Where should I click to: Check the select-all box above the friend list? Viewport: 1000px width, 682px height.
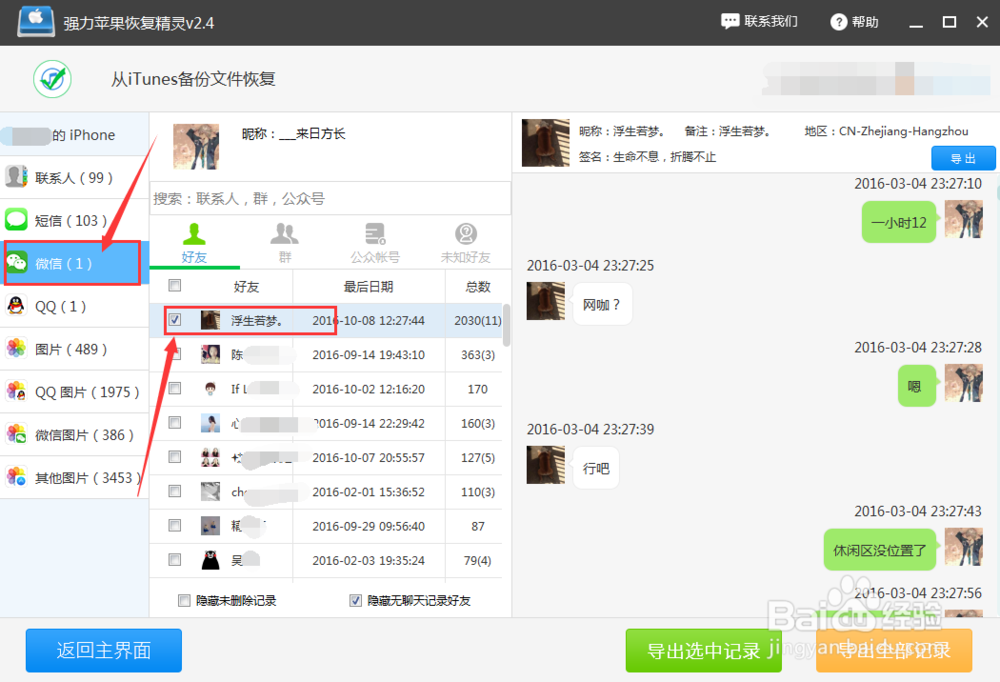pyautogui.click(x=175, y=285)
